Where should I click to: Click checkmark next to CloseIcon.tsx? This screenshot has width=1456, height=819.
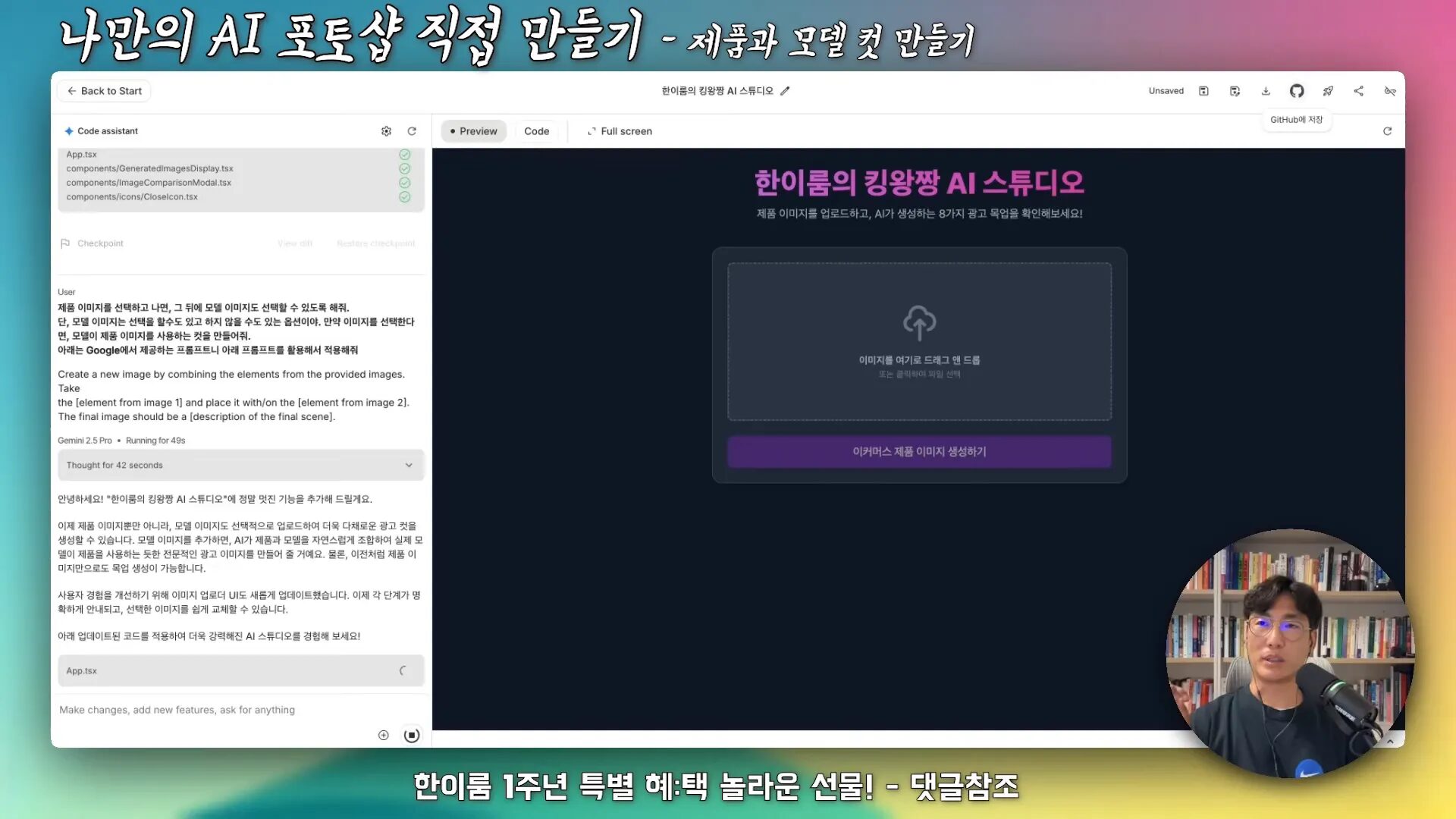coord(405,197)
